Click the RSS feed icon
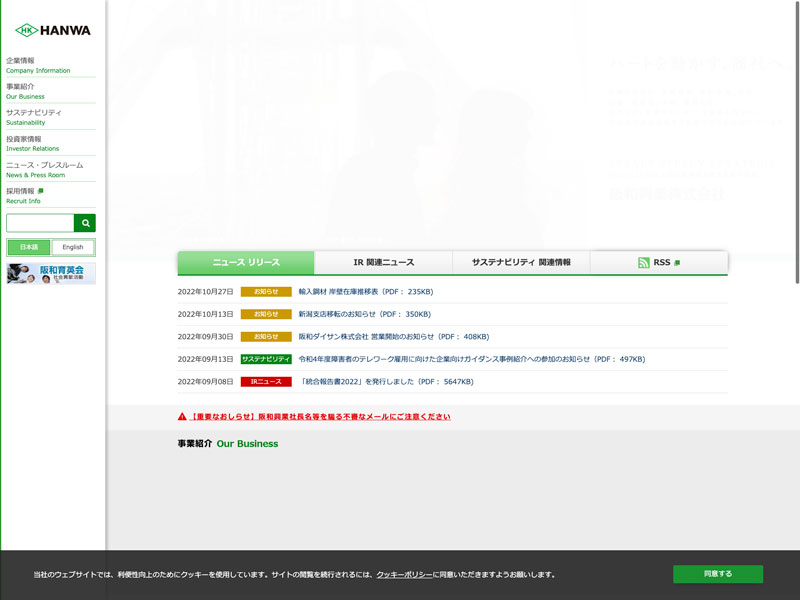Viewport: 800px width, 600px height. click(644, 263)
